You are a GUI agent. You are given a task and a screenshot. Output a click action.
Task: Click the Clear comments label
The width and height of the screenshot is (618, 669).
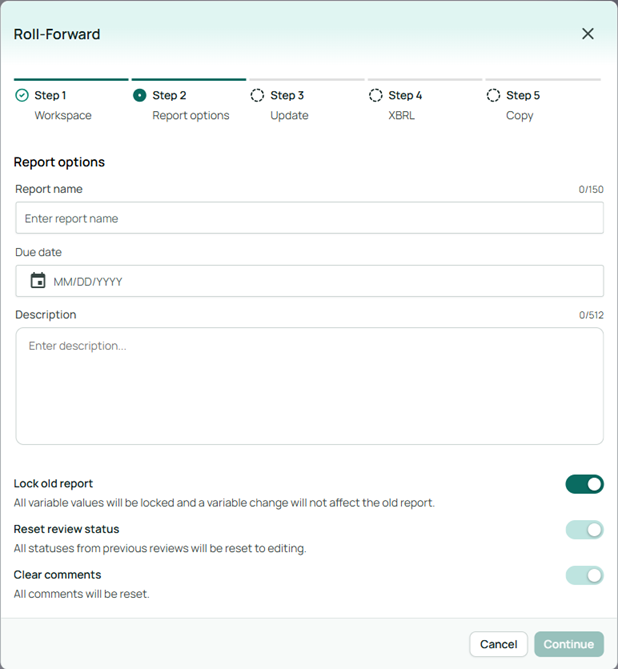(x=57, y=575)
